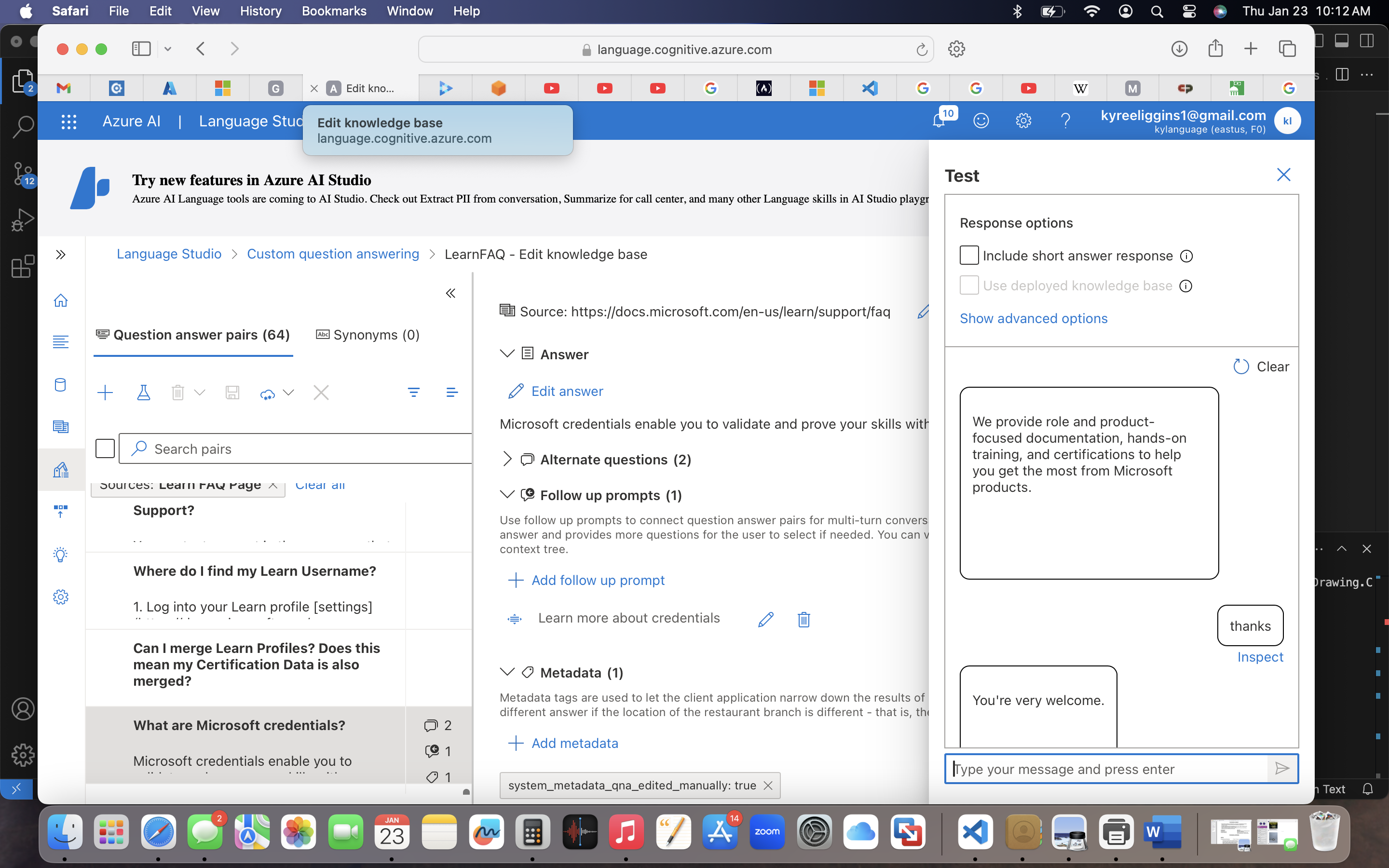1389x868 pixels.
Task: Click Inspect under thanks message
Action: [x=1260, y=657]
